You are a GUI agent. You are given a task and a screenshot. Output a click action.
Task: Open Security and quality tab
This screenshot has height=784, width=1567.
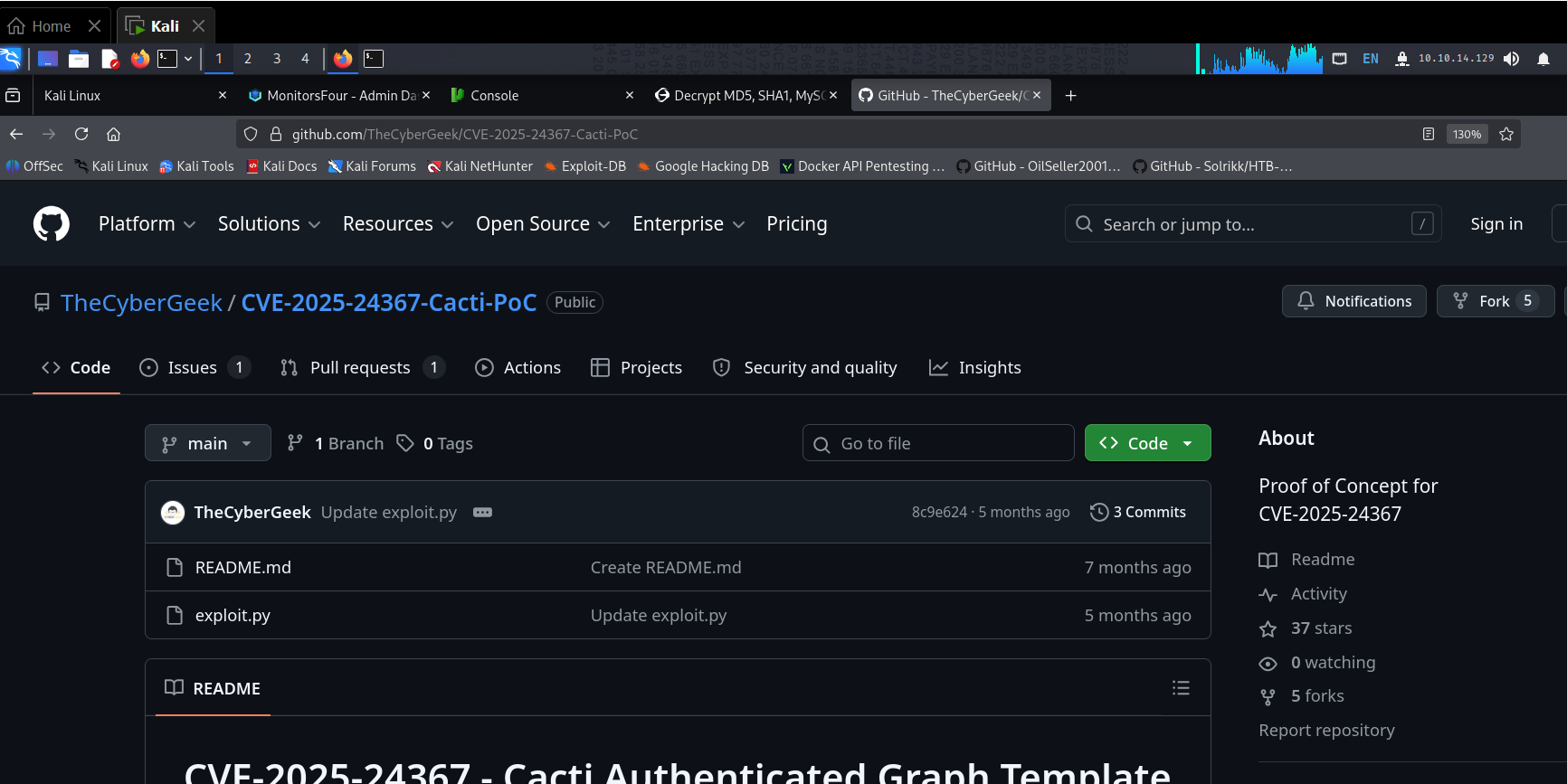click(x=805, y=367)
